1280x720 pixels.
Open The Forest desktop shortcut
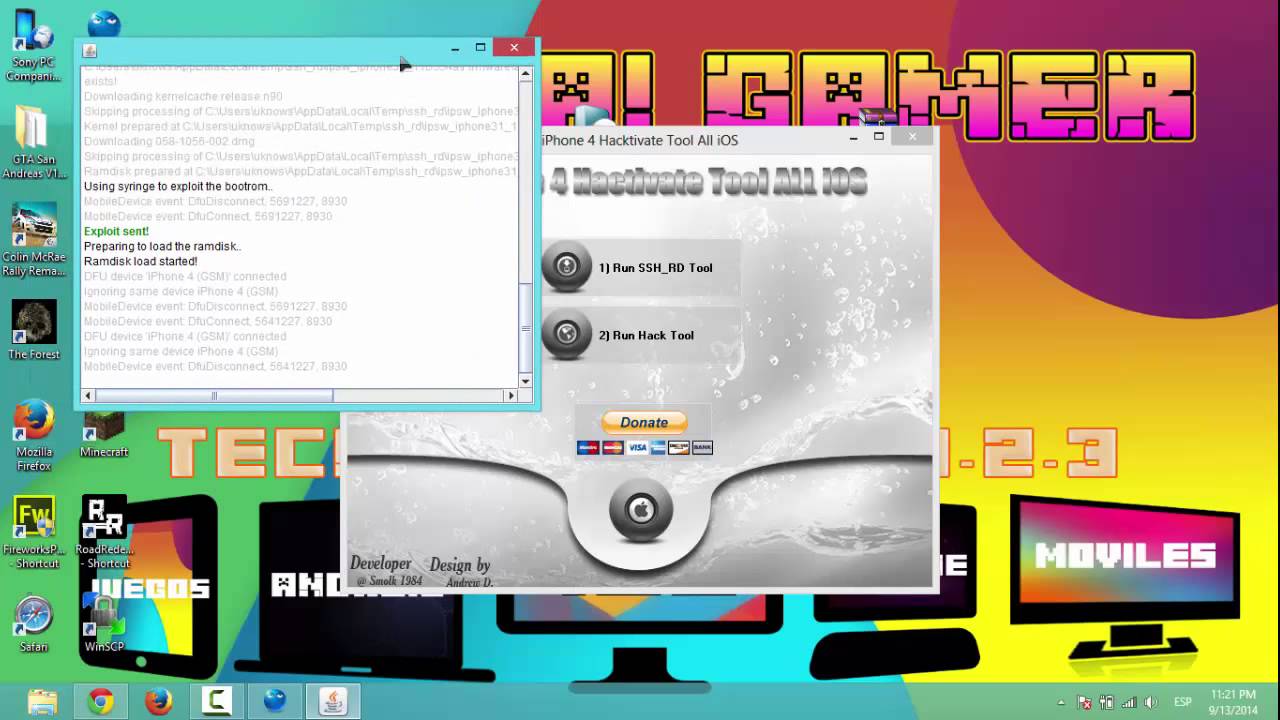coord(33,330)
